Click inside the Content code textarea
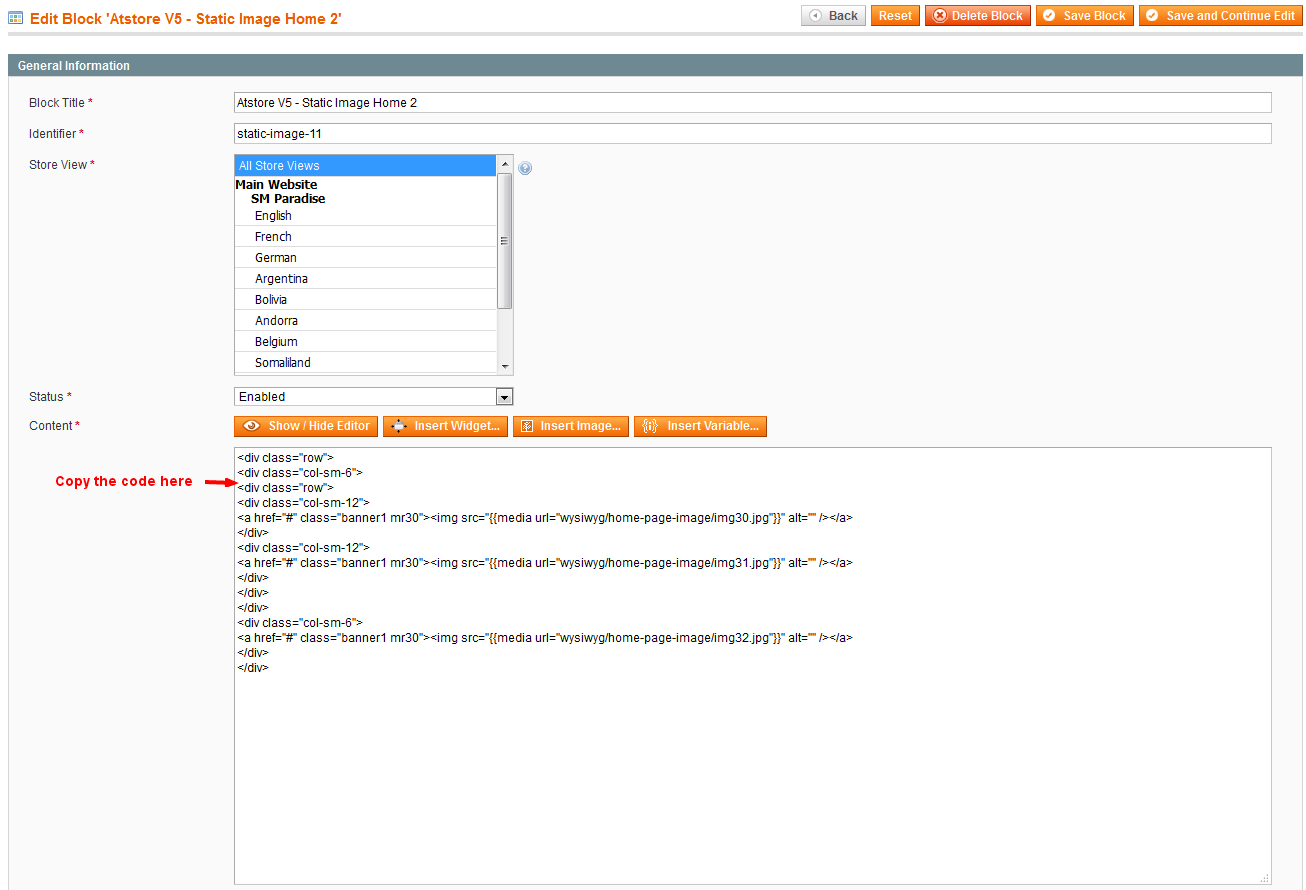Screen dimensions: 1306x890 coord(752,665)
